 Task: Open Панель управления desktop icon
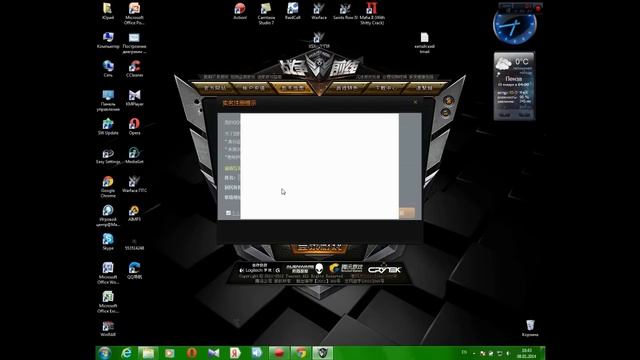pos(108,100)
